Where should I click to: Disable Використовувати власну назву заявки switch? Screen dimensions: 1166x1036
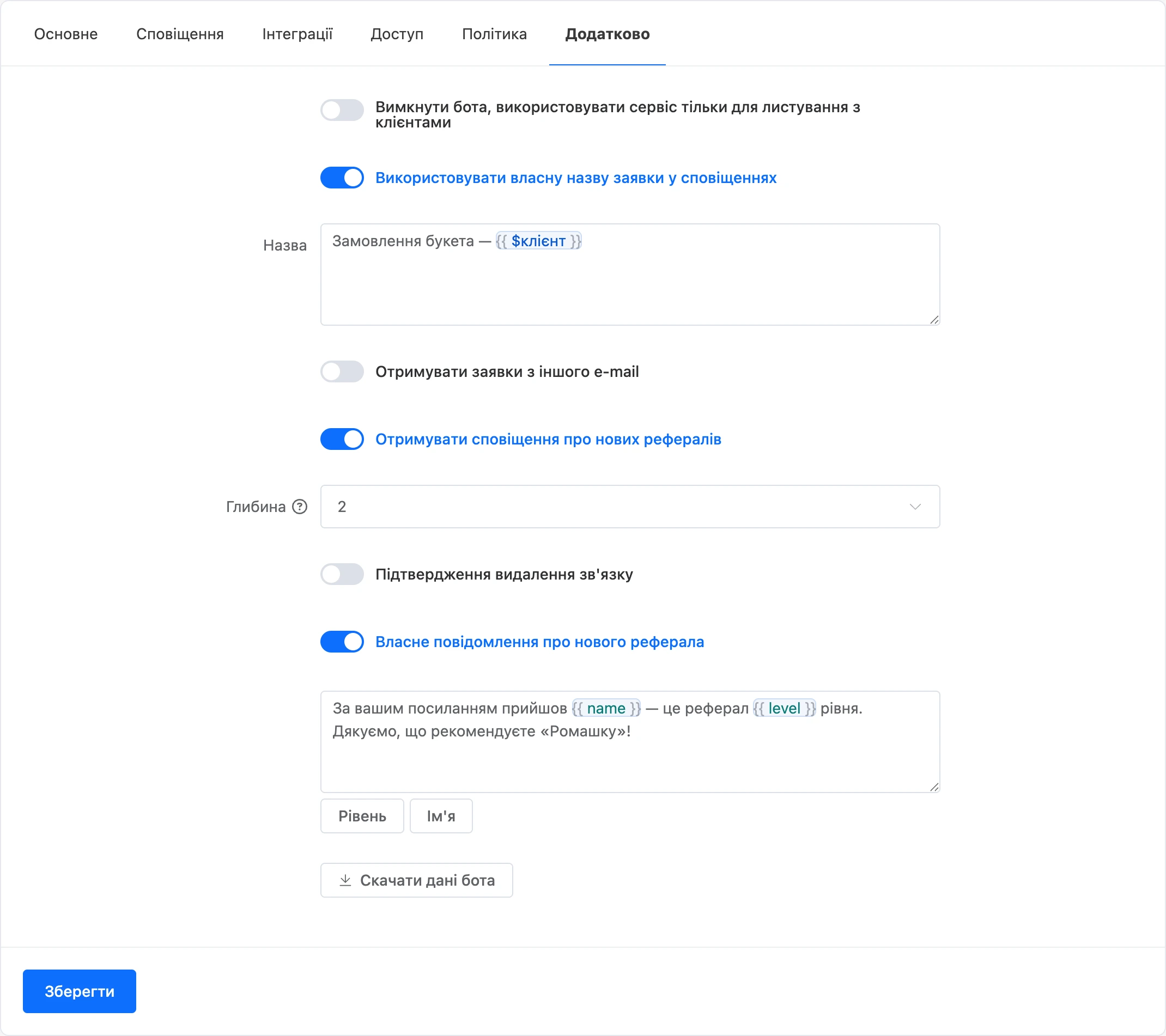(342, 178)
